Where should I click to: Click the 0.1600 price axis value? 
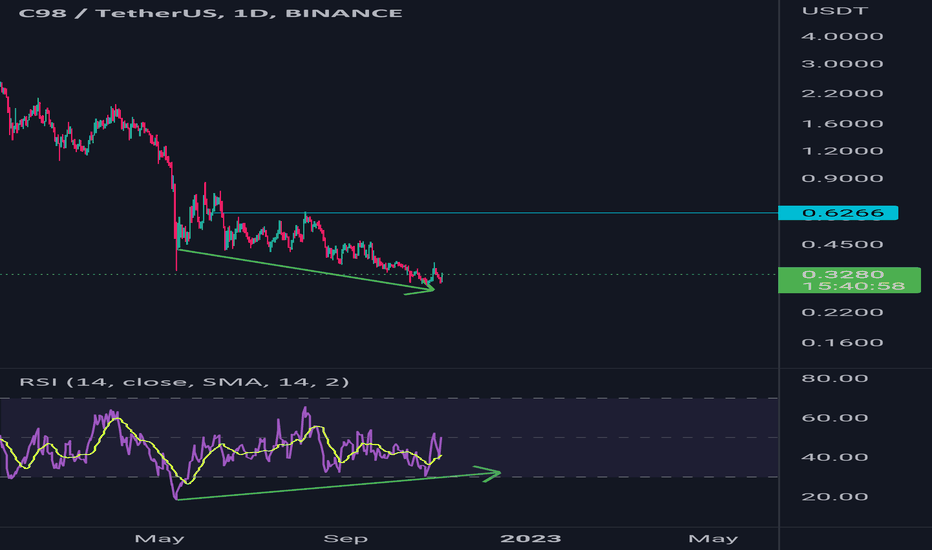point(842,342)
